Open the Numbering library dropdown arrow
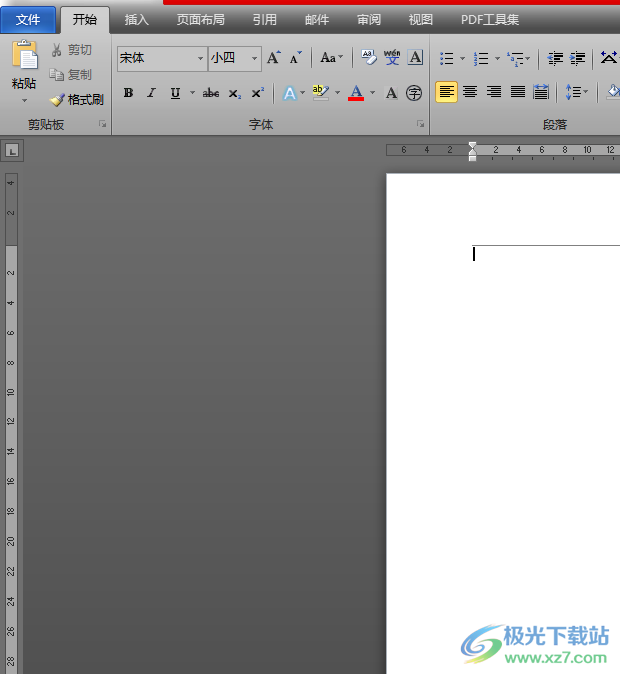 tap(497, 58)
